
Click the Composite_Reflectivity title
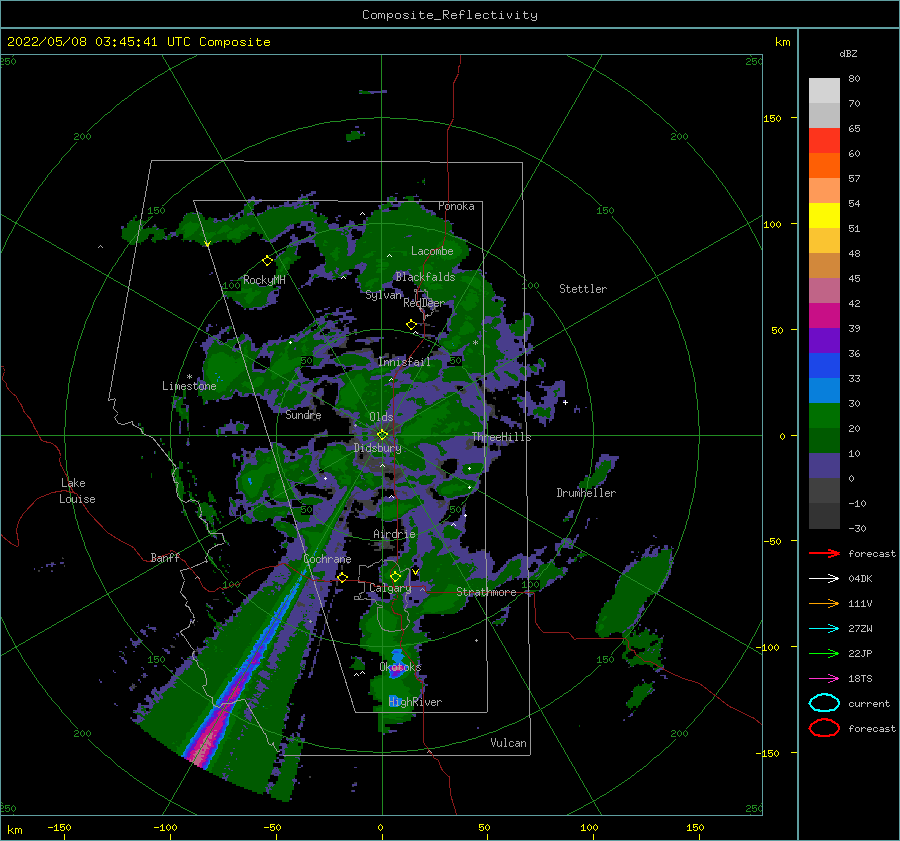[x=450, y=15]
